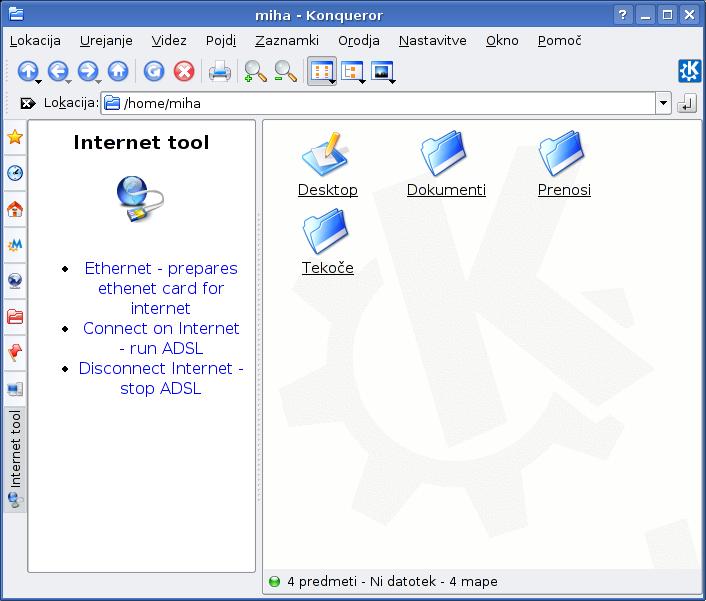
Task: Click the window menu icon in title bar
Action: pos(16,15)
